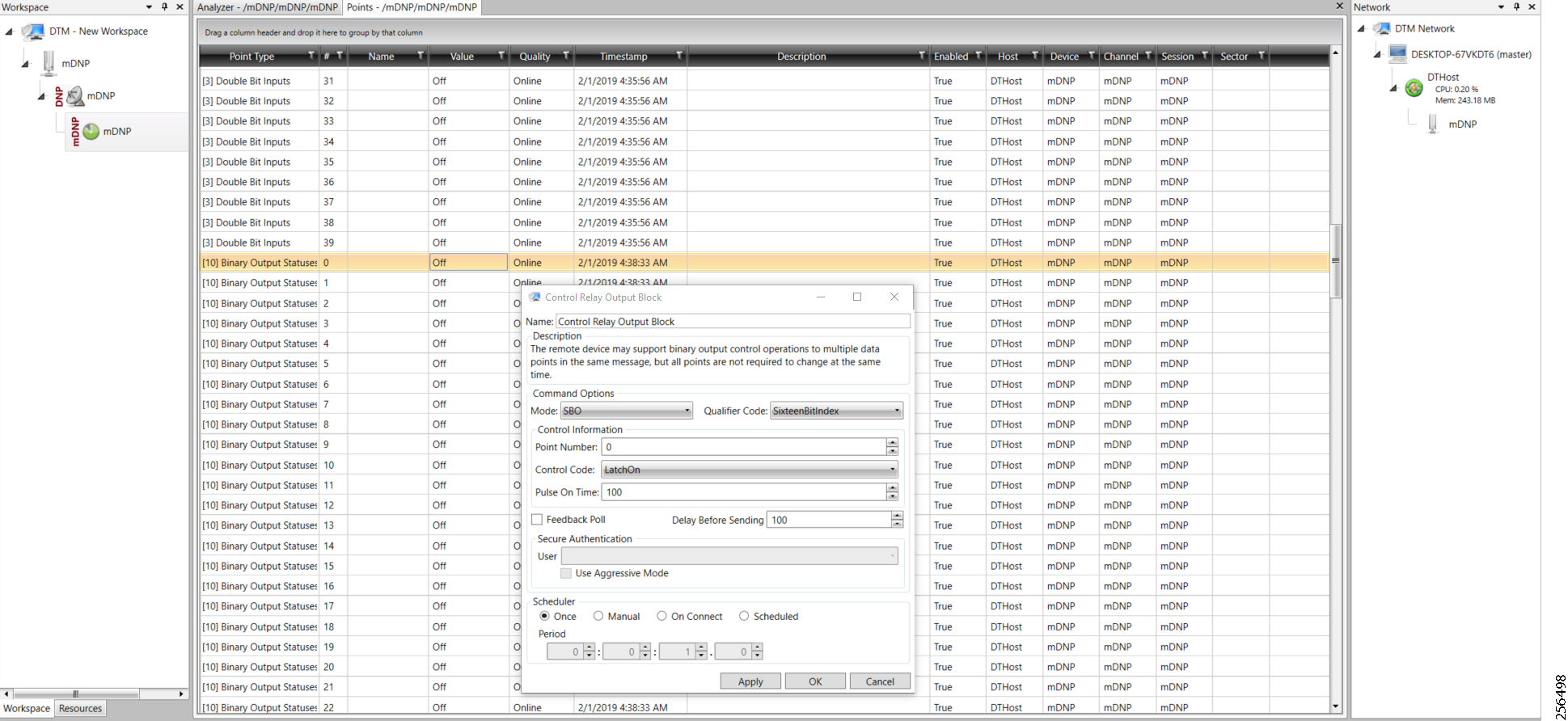Click the green DTHost status icon
Viewport: 1568px width, 721px height.
point(1414,88)
